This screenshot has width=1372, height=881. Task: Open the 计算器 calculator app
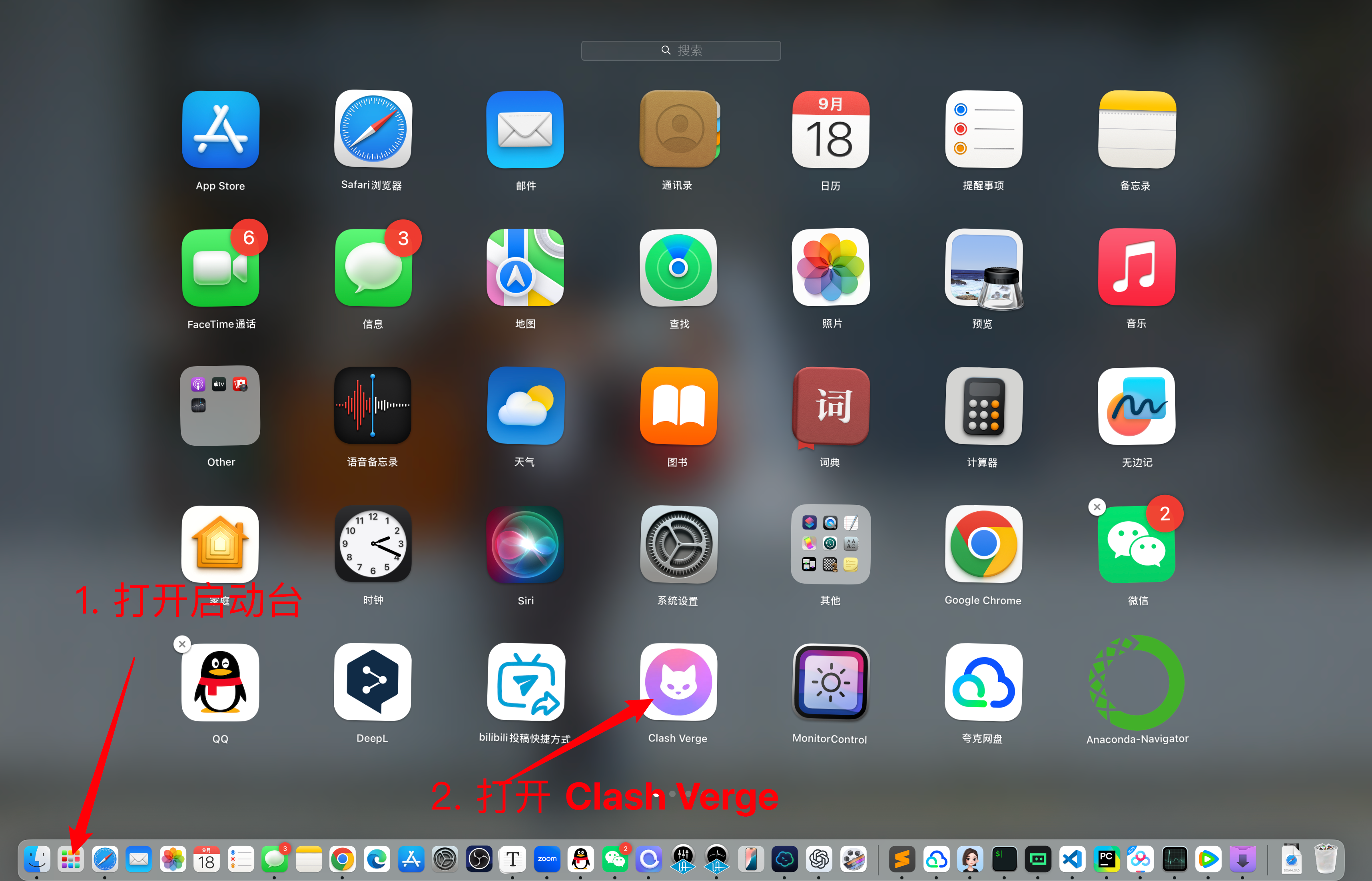983,406
